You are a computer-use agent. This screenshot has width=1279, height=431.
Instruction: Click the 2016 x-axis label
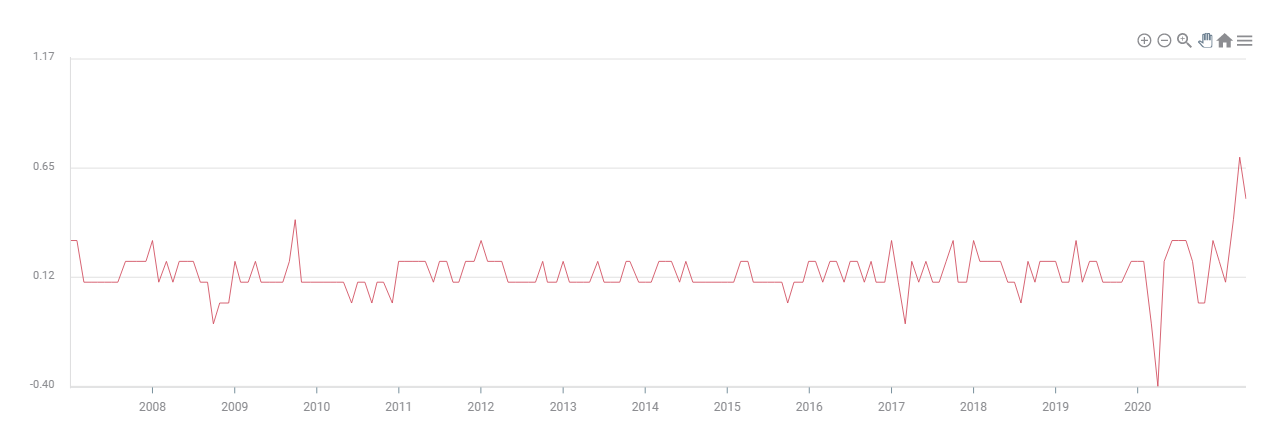(x=809, y=407)
